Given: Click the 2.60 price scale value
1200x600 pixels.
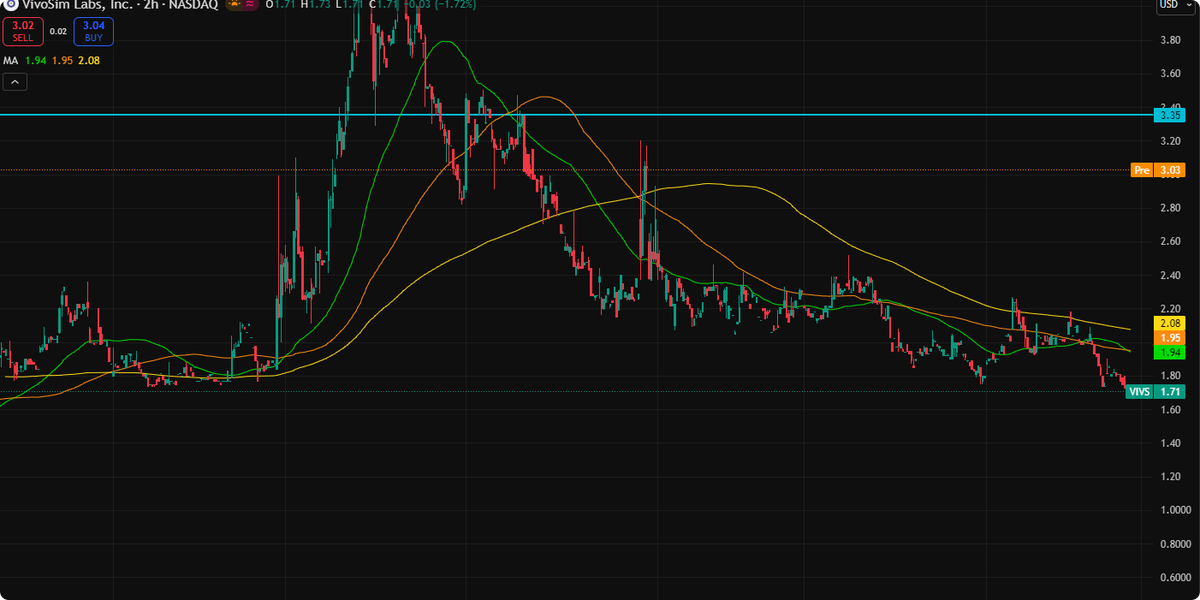Looking at the screenshot, I should [1170, 241].
